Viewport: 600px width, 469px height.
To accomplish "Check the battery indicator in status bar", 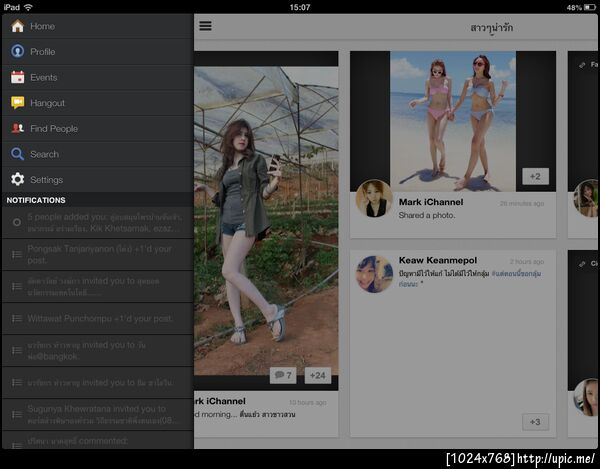I will pyautogui.click(x=590, y=7).
